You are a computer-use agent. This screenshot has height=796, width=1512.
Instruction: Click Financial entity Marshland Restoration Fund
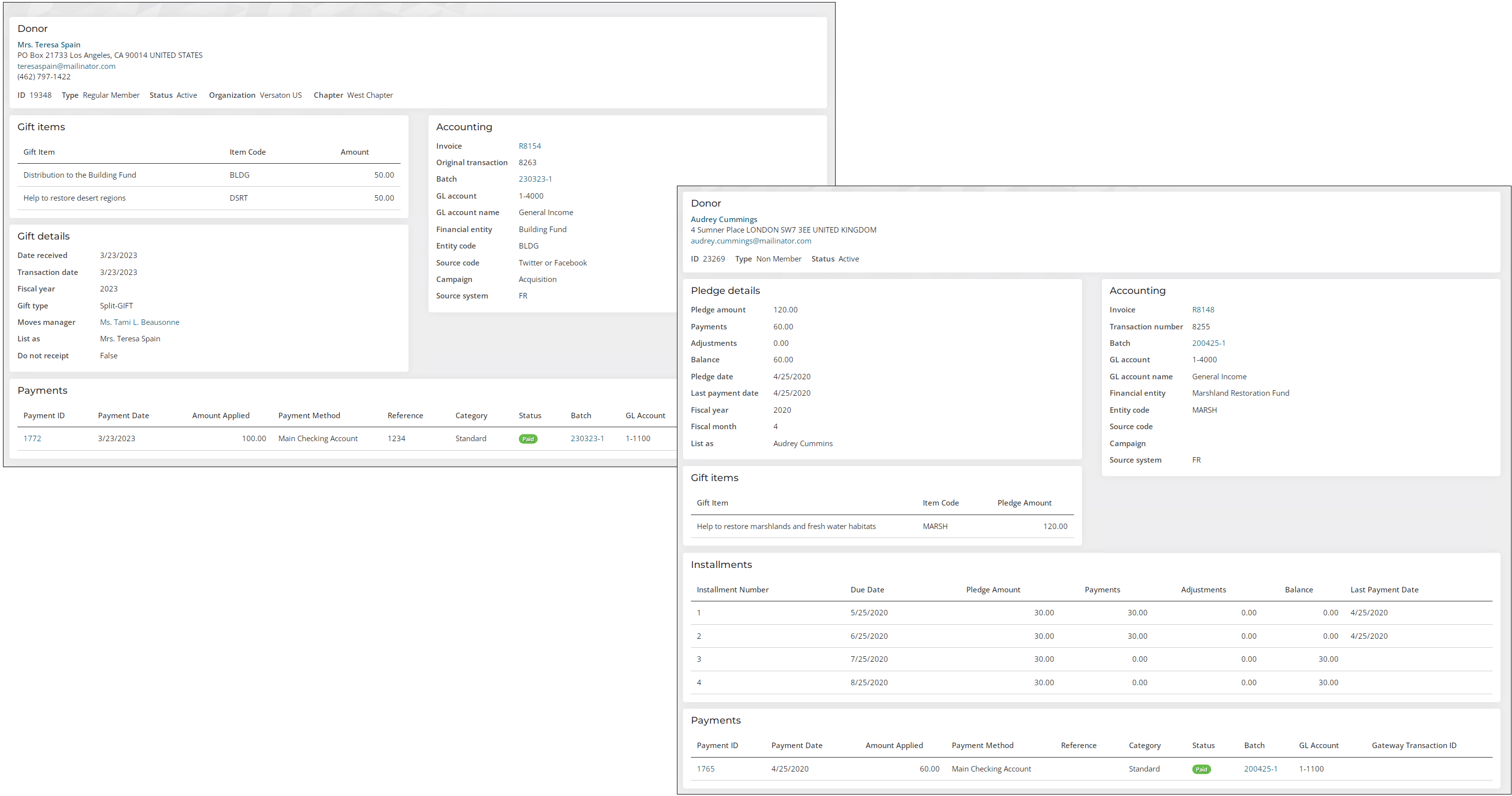tap(1240, 393)
